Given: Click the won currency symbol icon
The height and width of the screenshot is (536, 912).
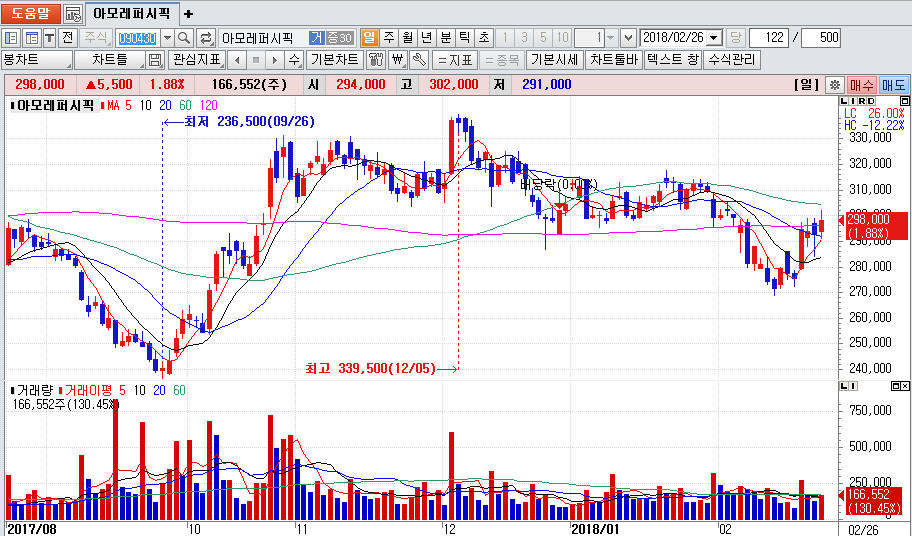Looking at the screenshot, I should pyautogui.click(x=398, y=60).
